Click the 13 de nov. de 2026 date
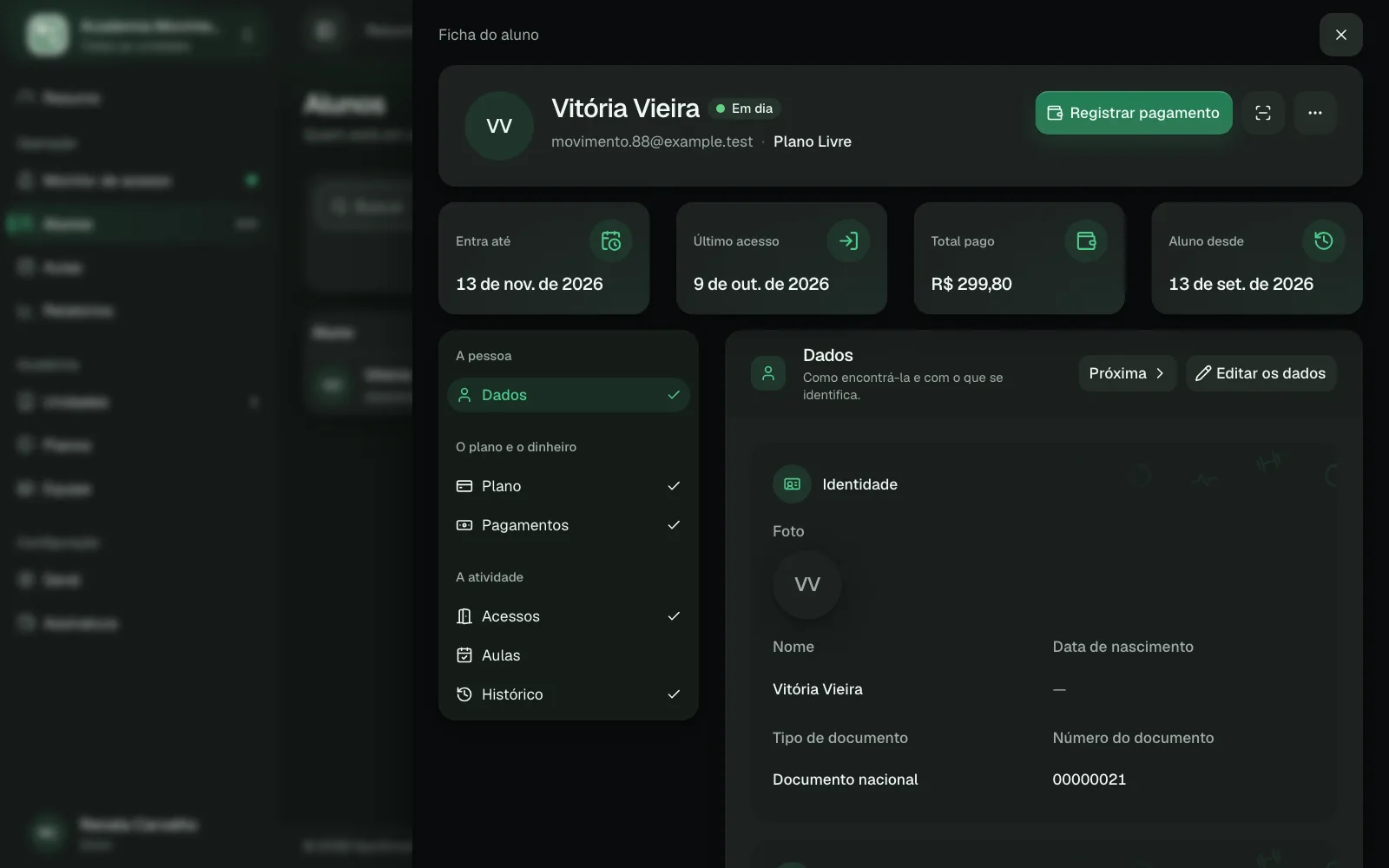This screenshot has width=1389, height=868. tap(530, 284)
